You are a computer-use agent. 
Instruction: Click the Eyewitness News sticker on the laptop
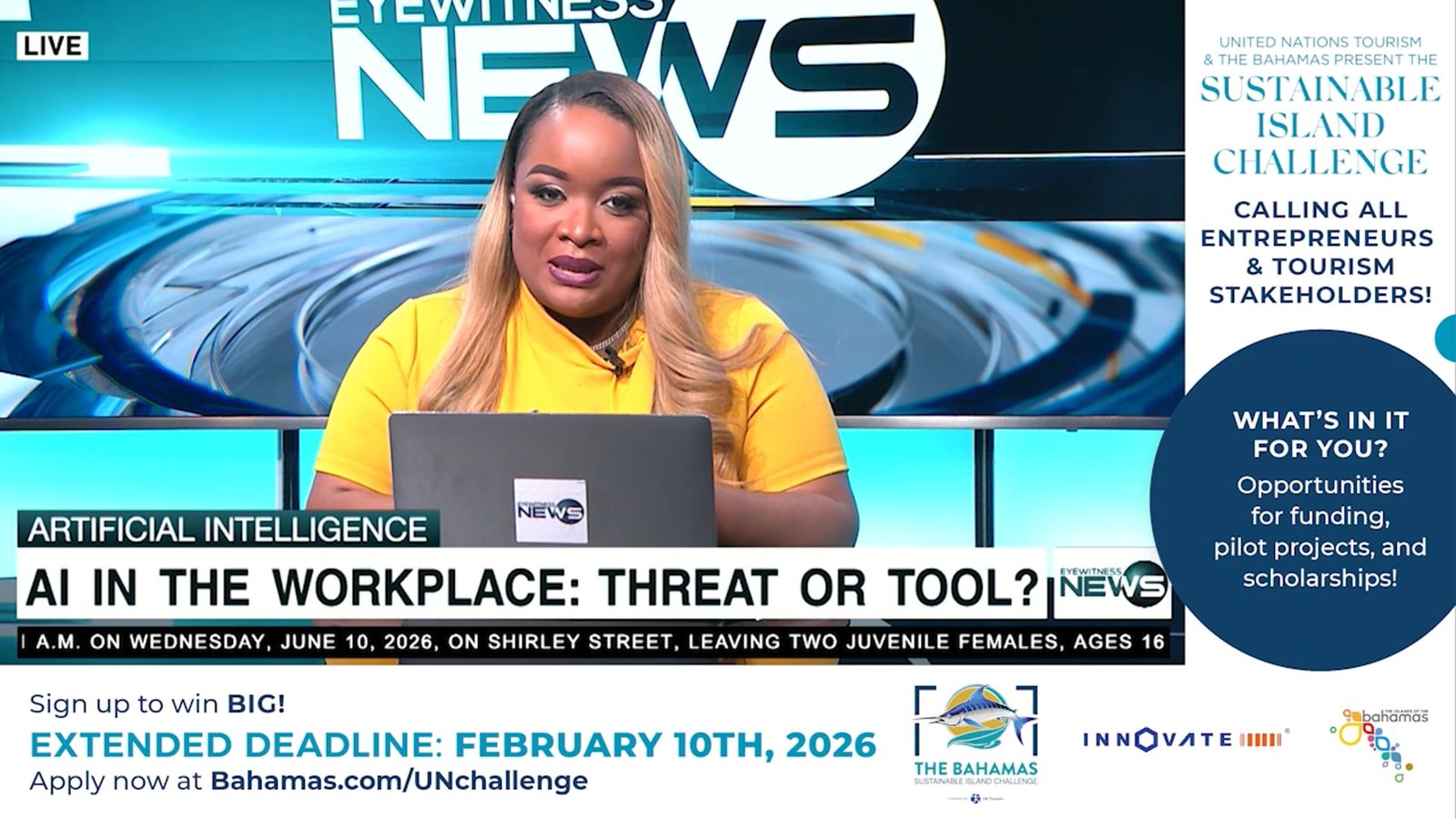click(x=551, y=511)
